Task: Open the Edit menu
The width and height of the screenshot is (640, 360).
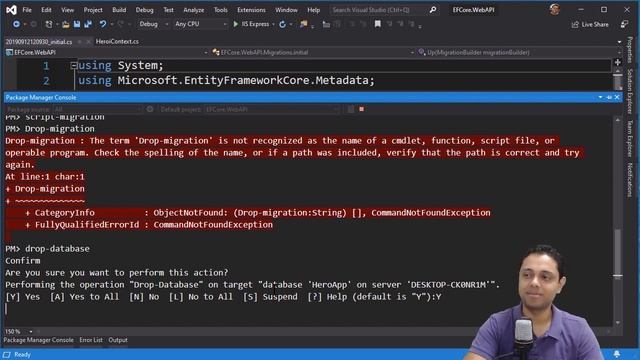Action: [x=46, y=10]
